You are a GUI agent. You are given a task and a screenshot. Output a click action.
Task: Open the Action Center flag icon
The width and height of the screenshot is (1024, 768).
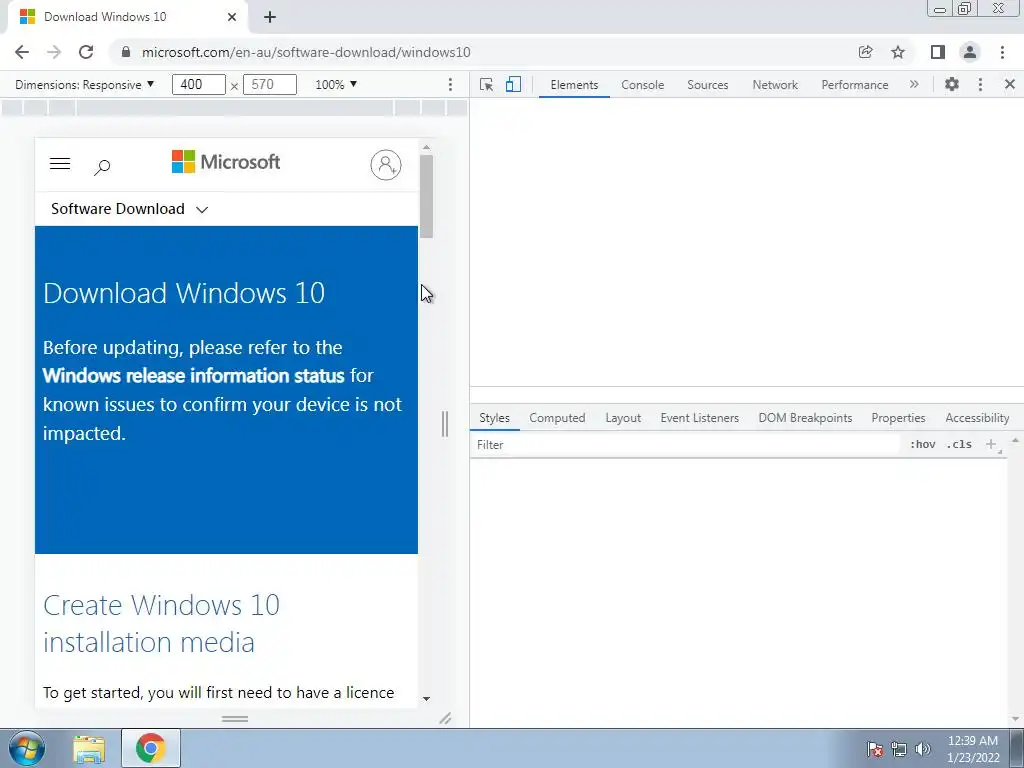(x=876, y=749)
